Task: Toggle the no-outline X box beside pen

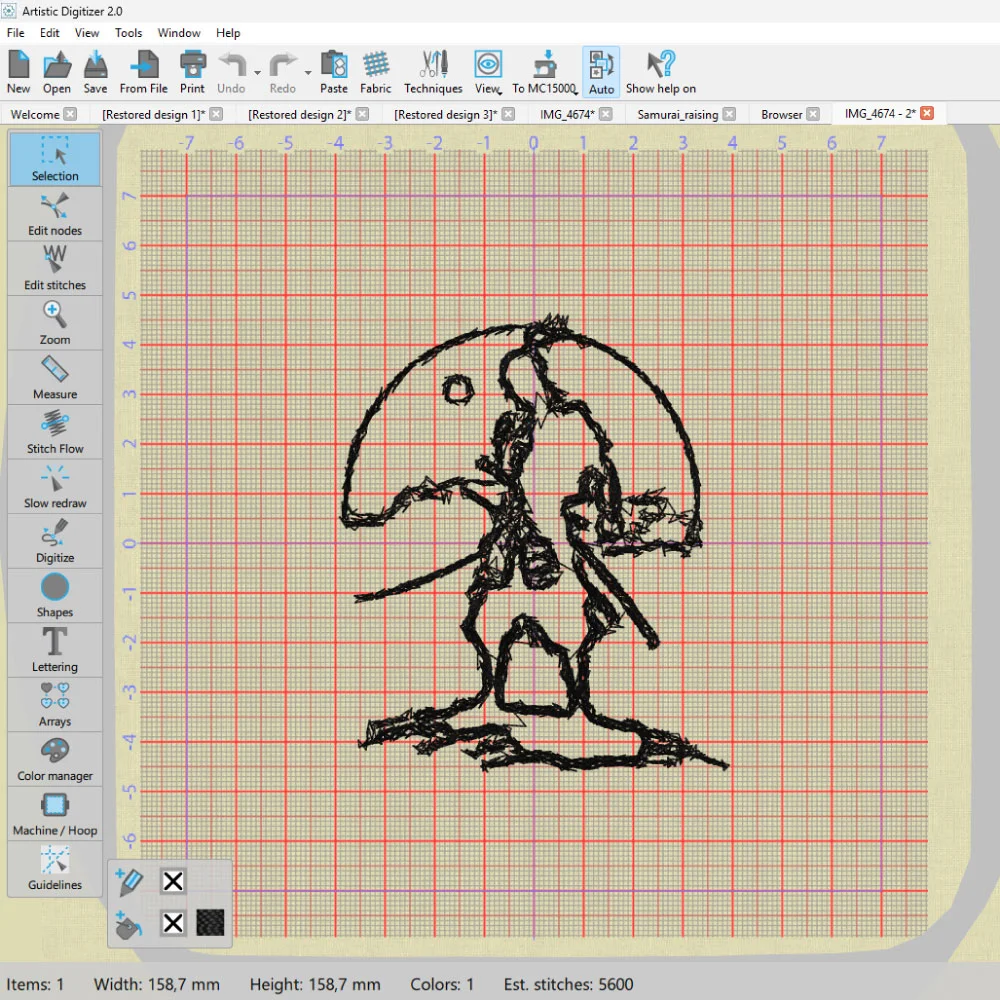Action: coord(173,881)
